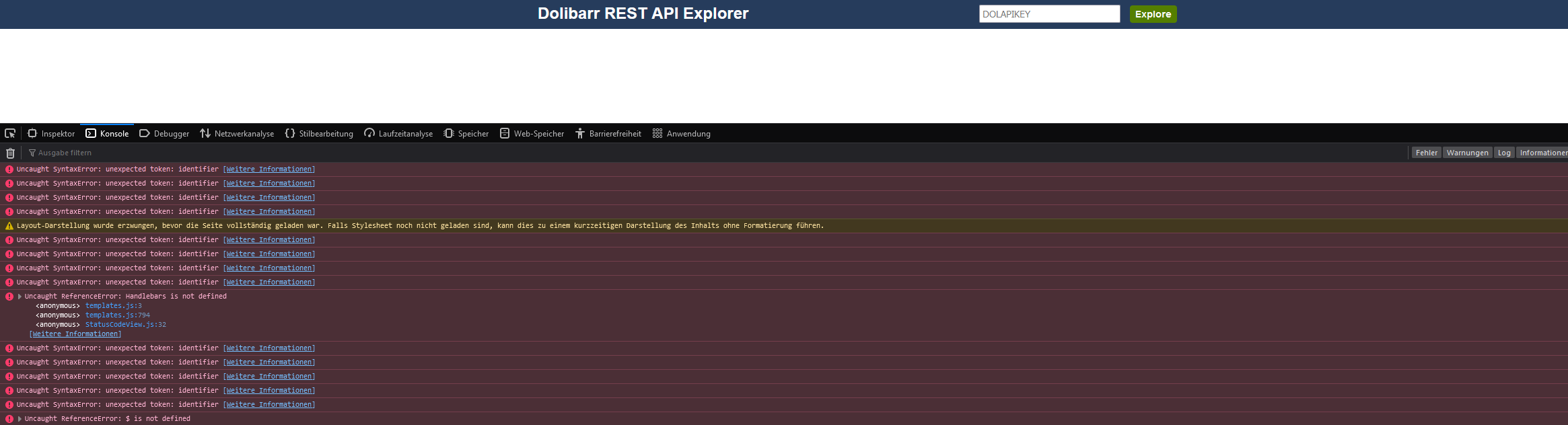
Task: Open the templates.js:3 source link
Action: 114,306
